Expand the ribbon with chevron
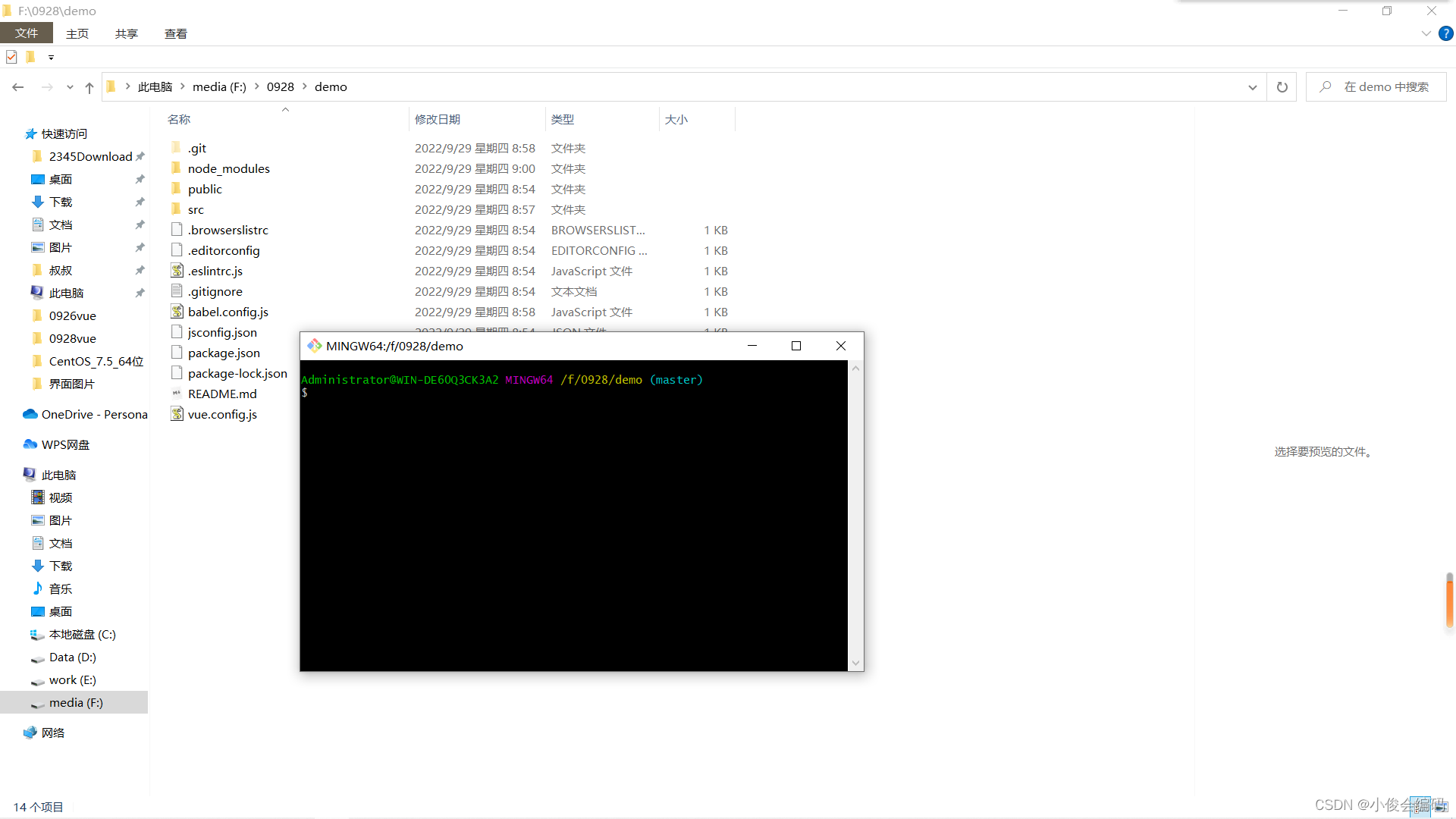Viewport: 1456px width, 819px height. 1426,33
